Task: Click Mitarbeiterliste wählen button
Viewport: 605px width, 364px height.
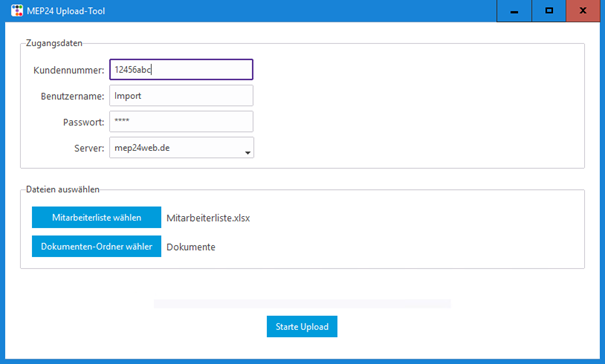Action: (x=96, y=217)
